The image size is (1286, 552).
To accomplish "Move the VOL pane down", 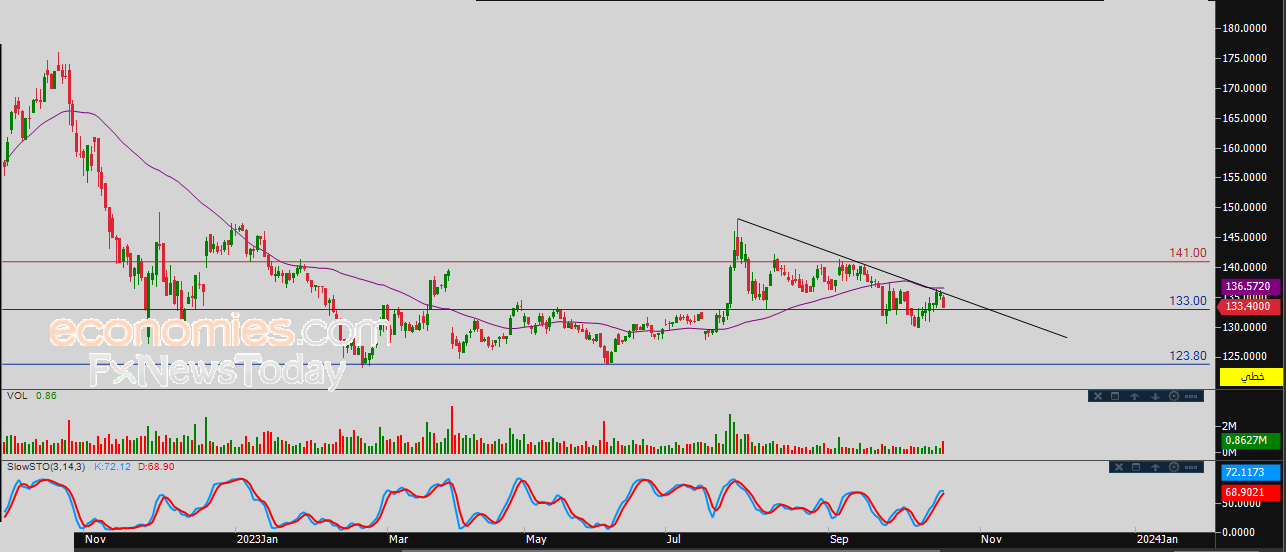I will [1155, 397].
